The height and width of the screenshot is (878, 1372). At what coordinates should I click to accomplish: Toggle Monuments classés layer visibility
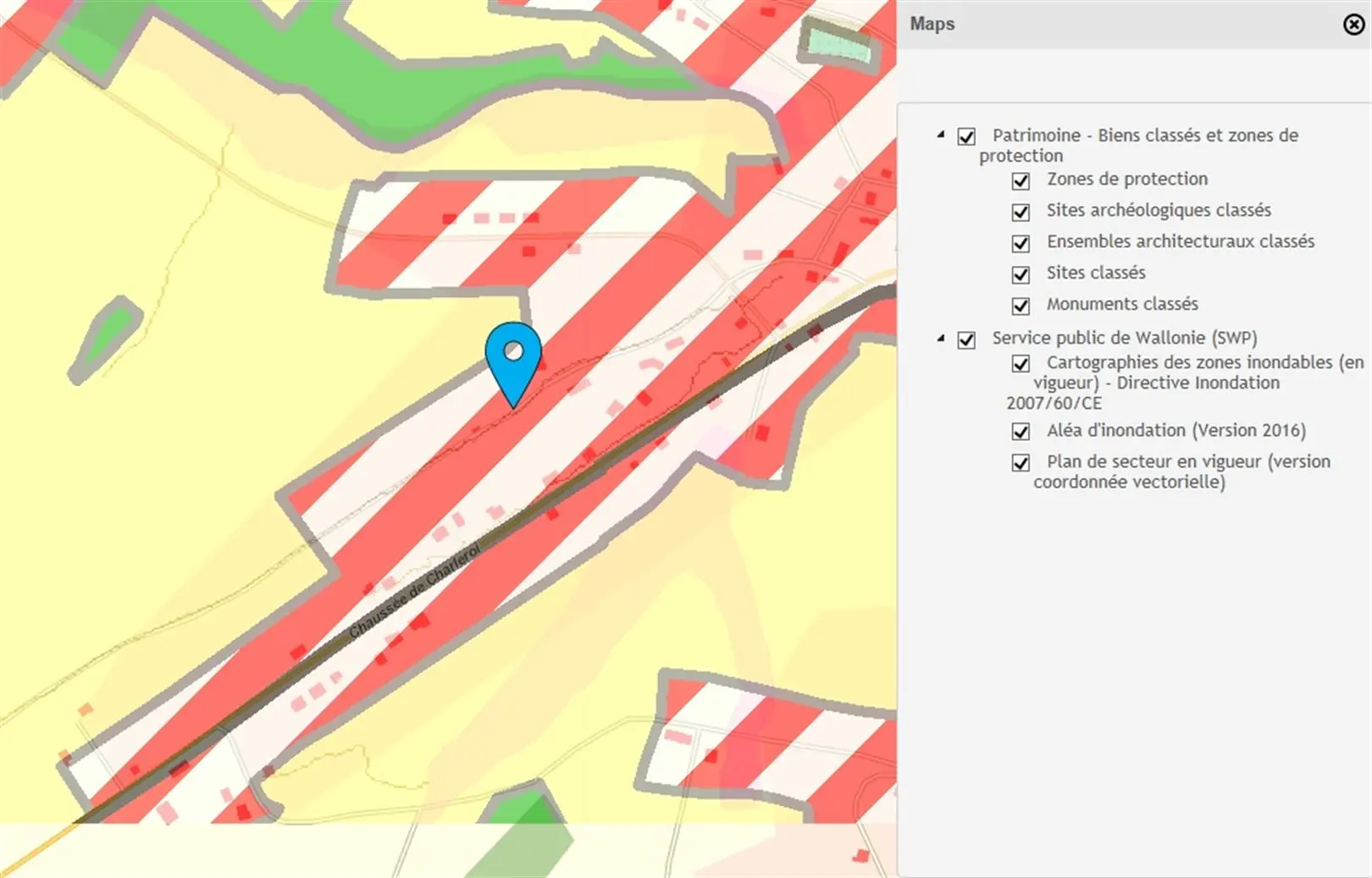(x=1021, y=306)
